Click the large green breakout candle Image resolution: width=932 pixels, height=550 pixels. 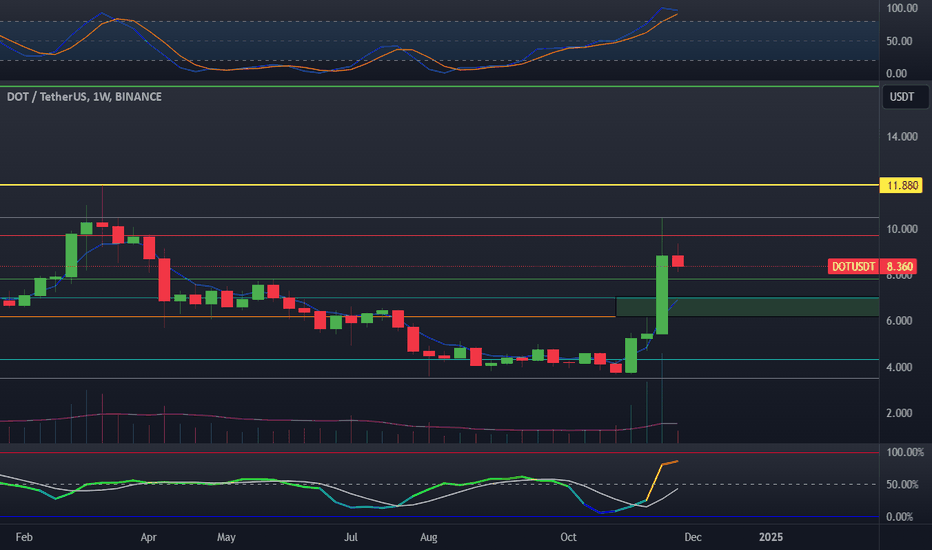[662, 294]
